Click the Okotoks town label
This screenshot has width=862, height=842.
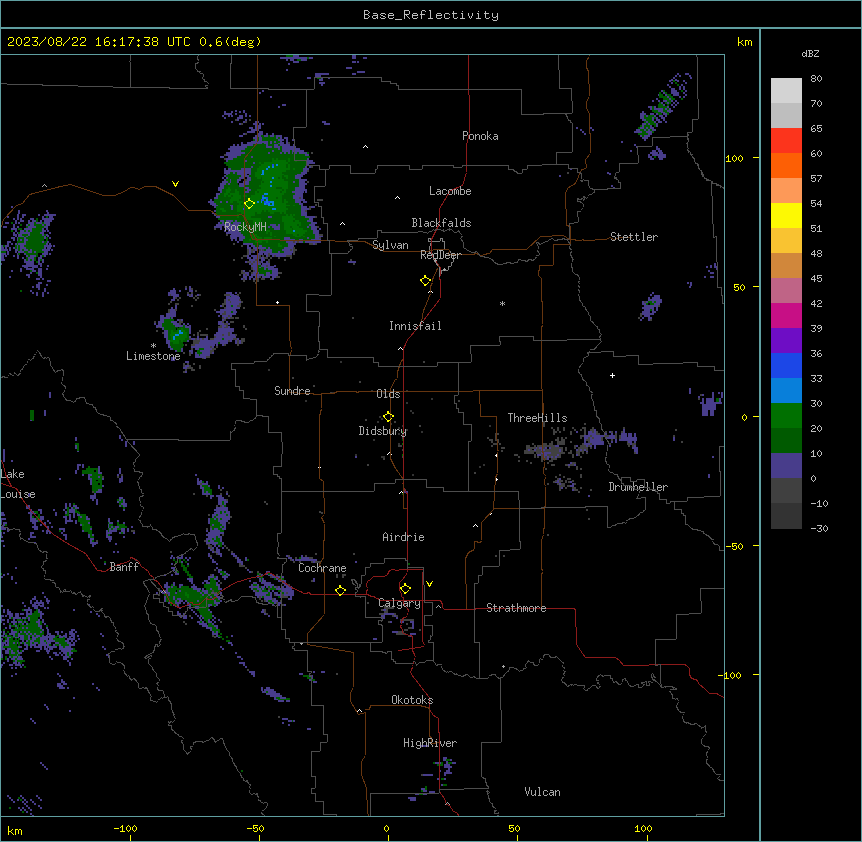[412, 700]
